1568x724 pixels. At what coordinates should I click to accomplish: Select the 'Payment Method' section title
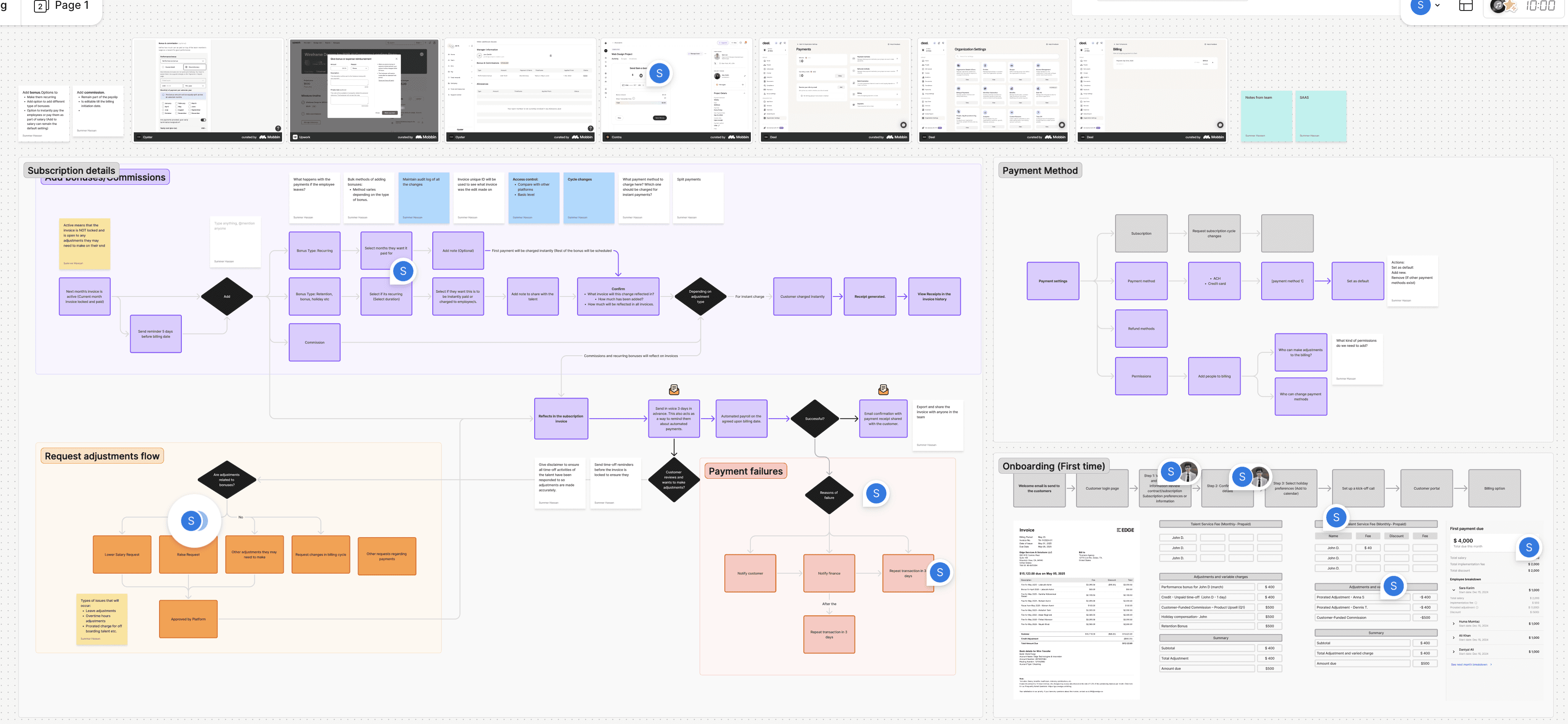[1040, 171]
